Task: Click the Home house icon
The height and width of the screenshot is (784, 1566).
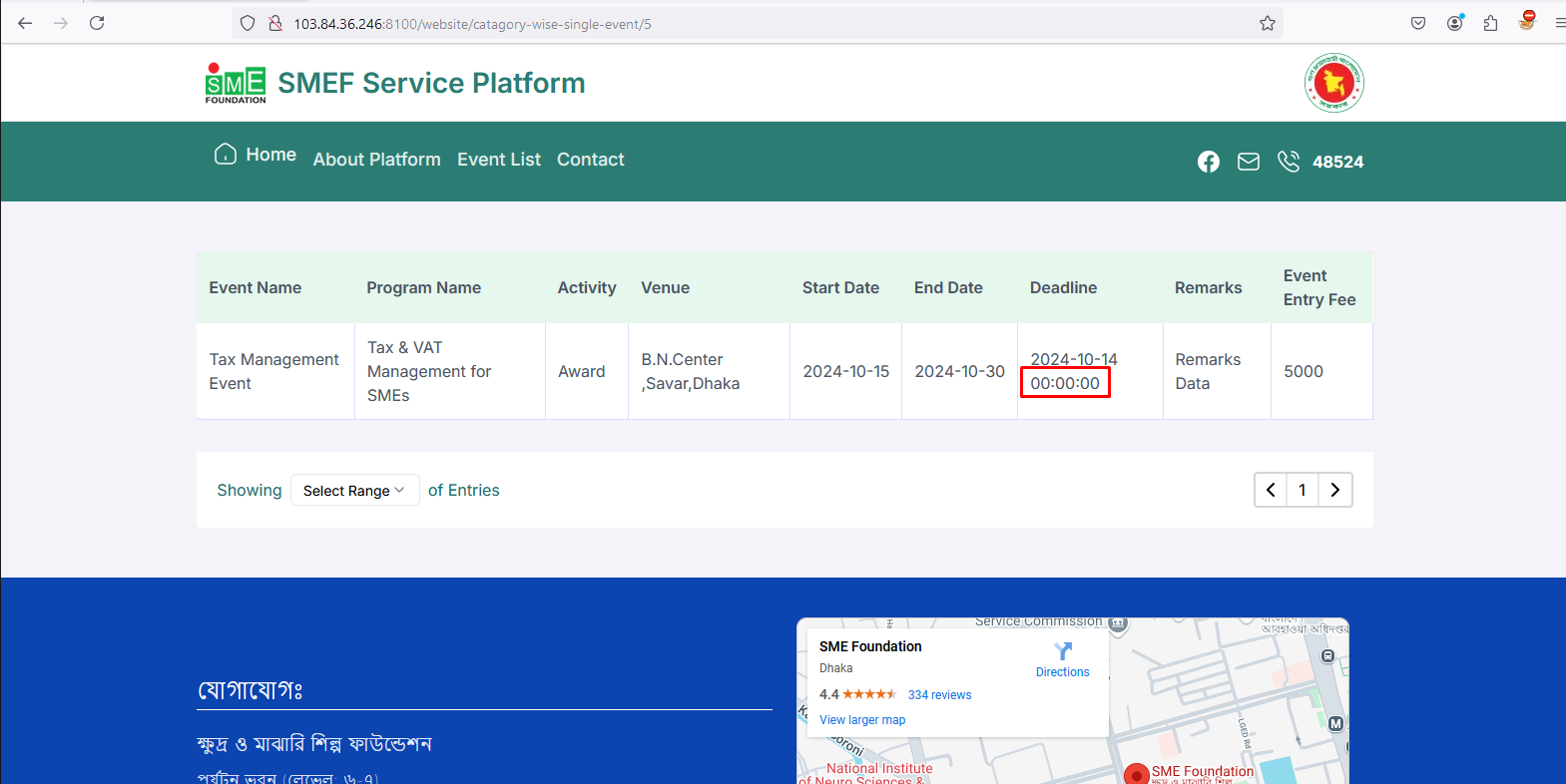Action: tap(226, 154)
